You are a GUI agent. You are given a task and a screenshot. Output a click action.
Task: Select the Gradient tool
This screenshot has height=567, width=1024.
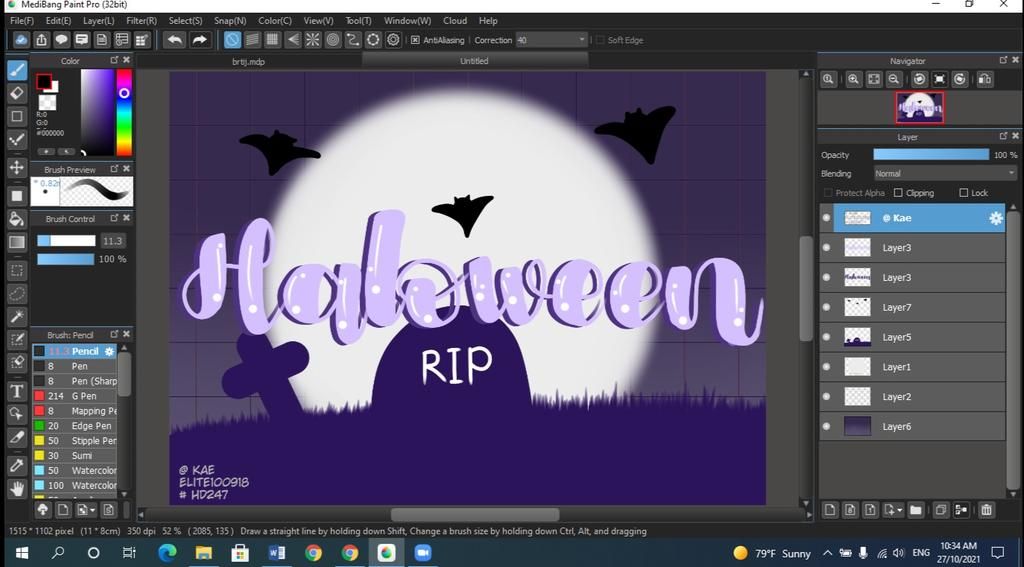(17, 242)
